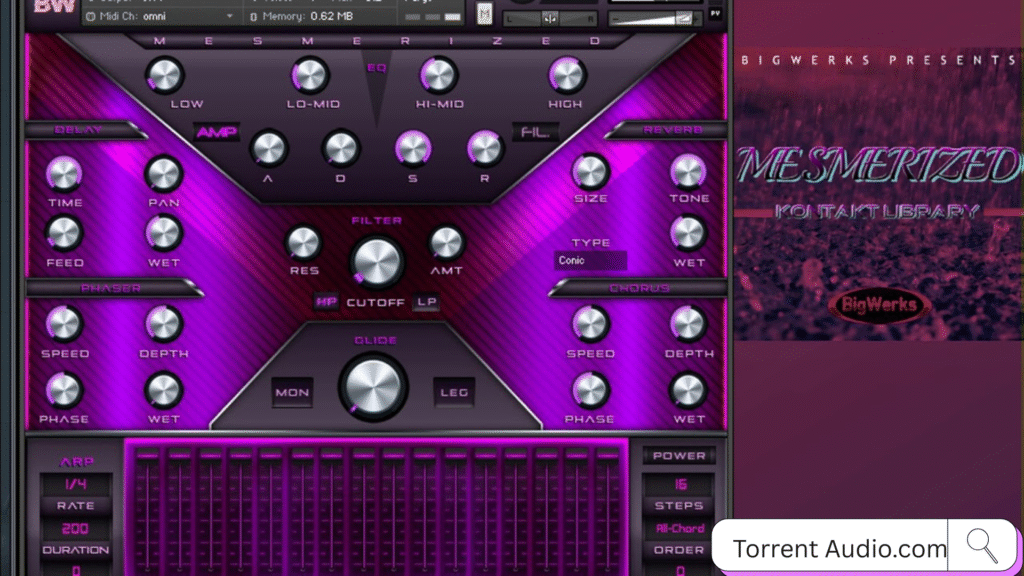1024x576 pixels.
Task: Open the arp order All-Chord dropdown
Action: coord(679,528)
